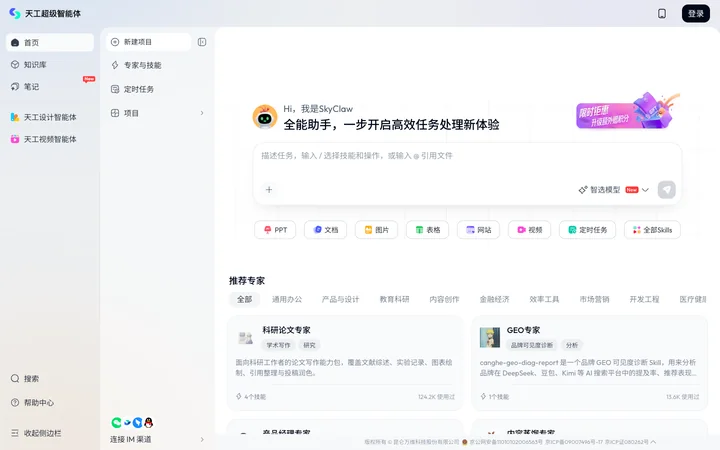This screenshot has height=450, width=720.
Task: Switch to 内容创作 tab
Action: pyautogui.click(x=444, y=299)
